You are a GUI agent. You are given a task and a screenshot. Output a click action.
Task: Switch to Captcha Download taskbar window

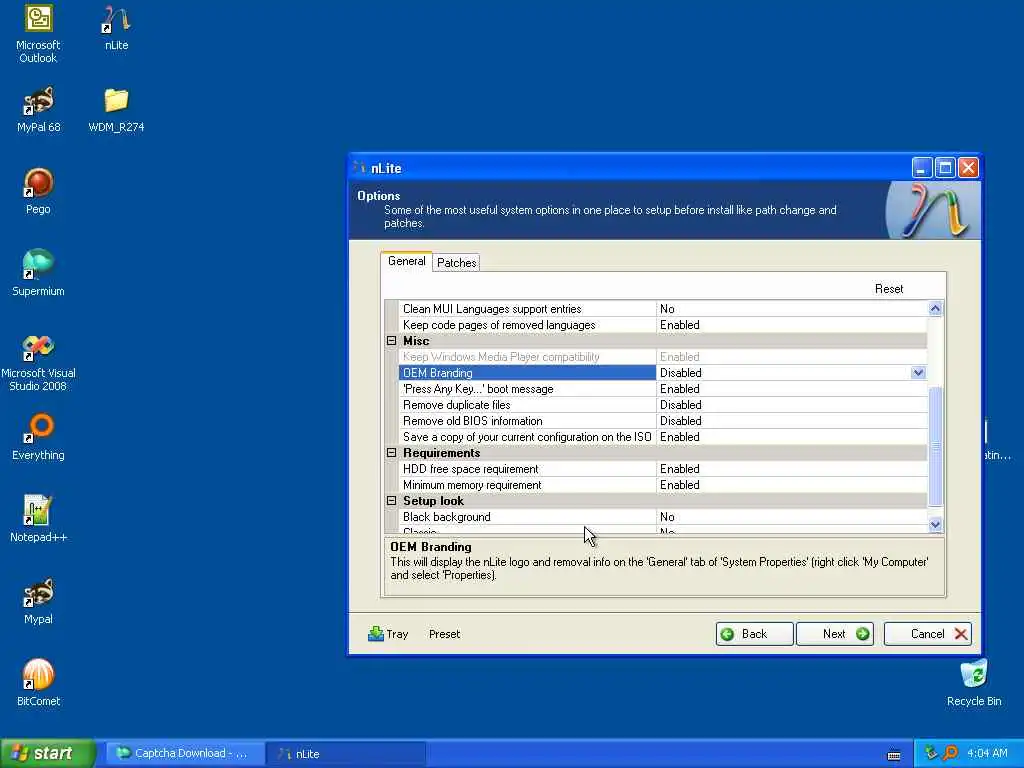(x=185, y=753)
